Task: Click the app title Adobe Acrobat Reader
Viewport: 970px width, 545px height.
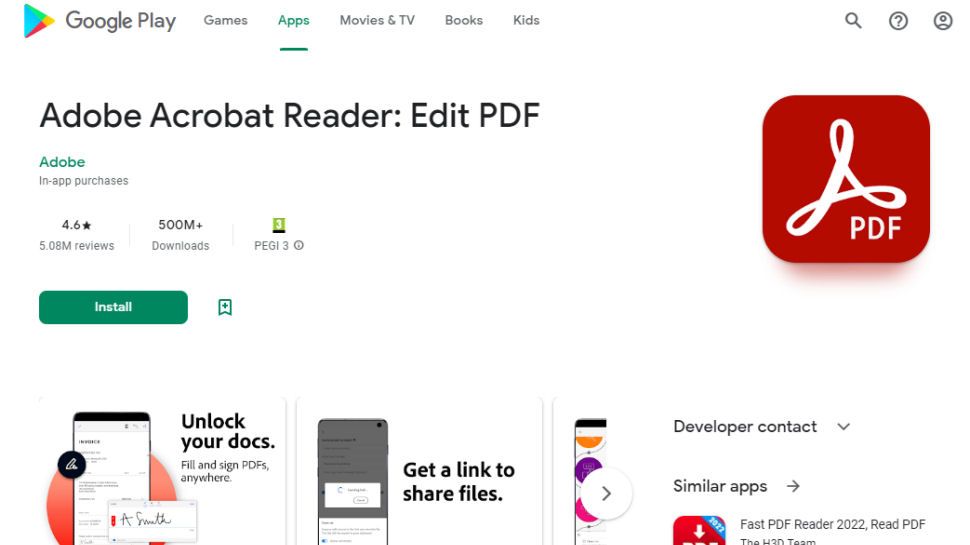Action: [x=290, y=116]
